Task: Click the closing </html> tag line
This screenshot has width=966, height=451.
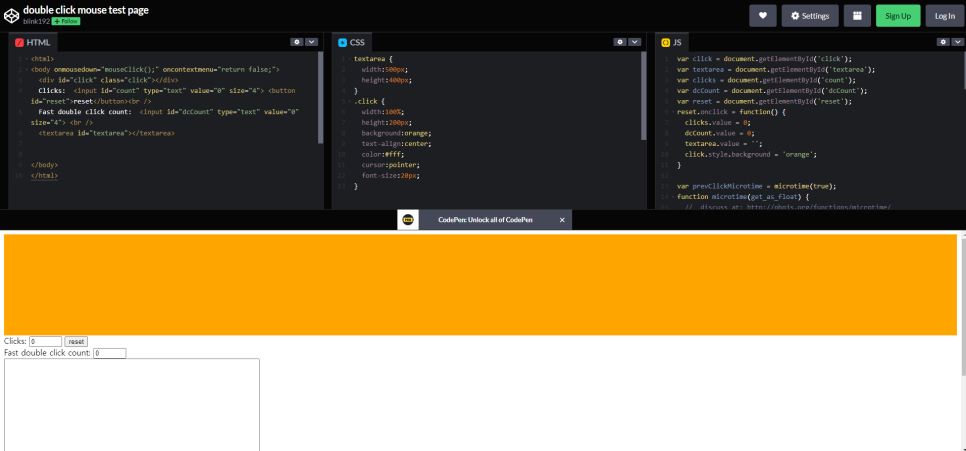Action: [44, 176]
